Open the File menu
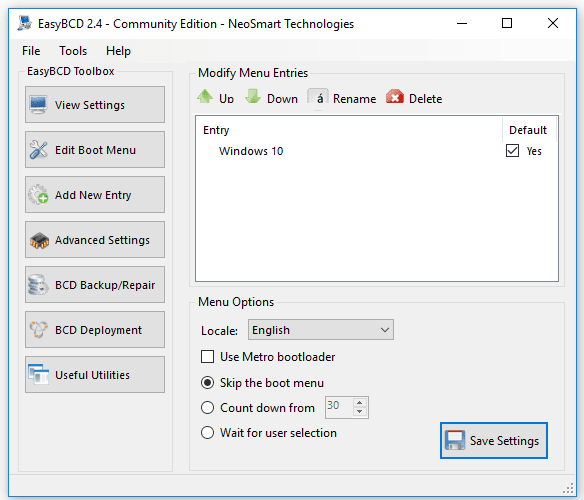 tap(31, 51)
